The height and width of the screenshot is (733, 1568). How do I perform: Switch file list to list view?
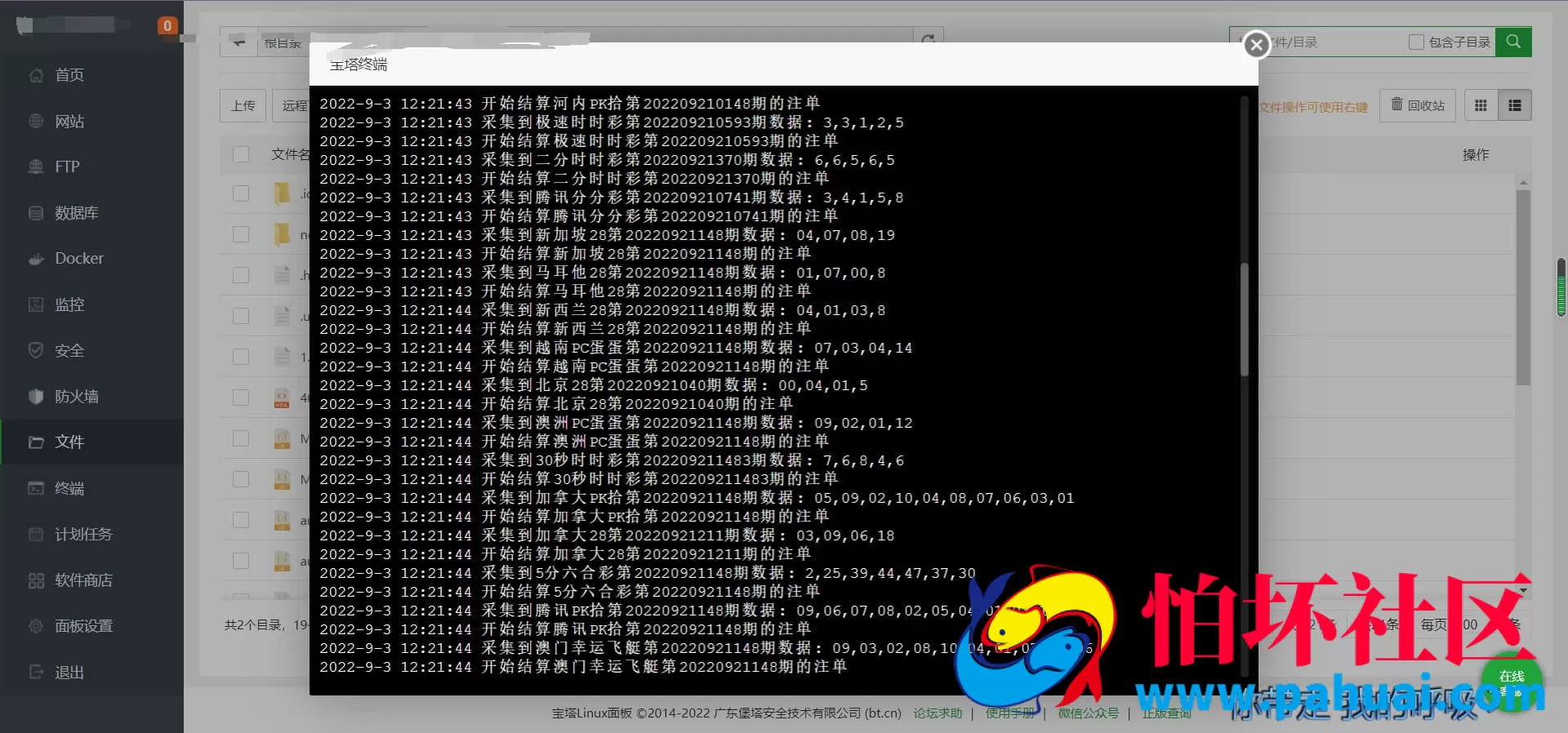tap(1514, 105)
